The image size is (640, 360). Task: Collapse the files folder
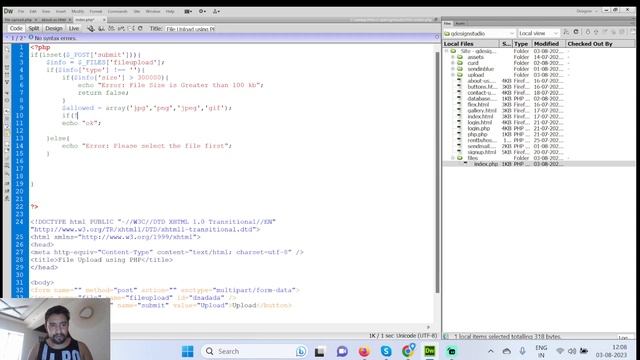coord(453,158)
